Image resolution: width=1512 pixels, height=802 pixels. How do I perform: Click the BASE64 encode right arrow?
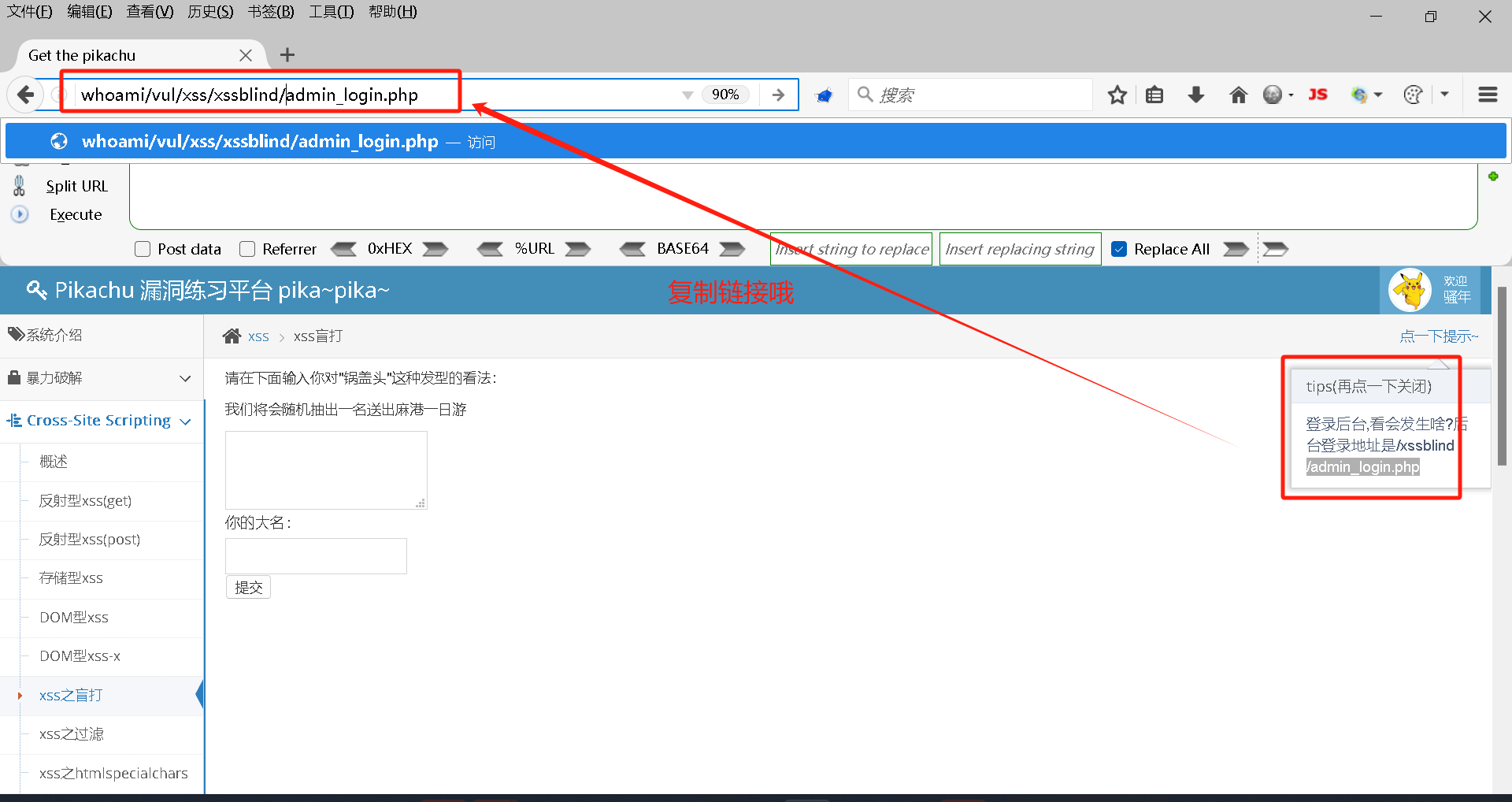point(732,249)
